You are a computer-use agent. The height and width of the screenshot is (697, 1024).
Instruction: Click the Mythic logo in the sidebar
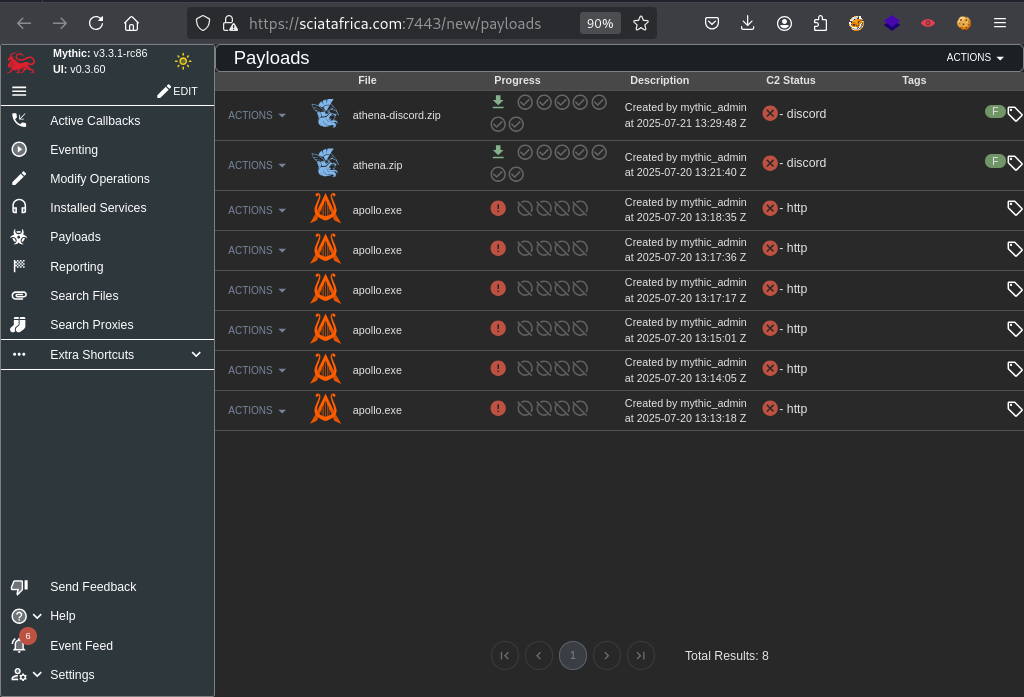tap(21, 62)
